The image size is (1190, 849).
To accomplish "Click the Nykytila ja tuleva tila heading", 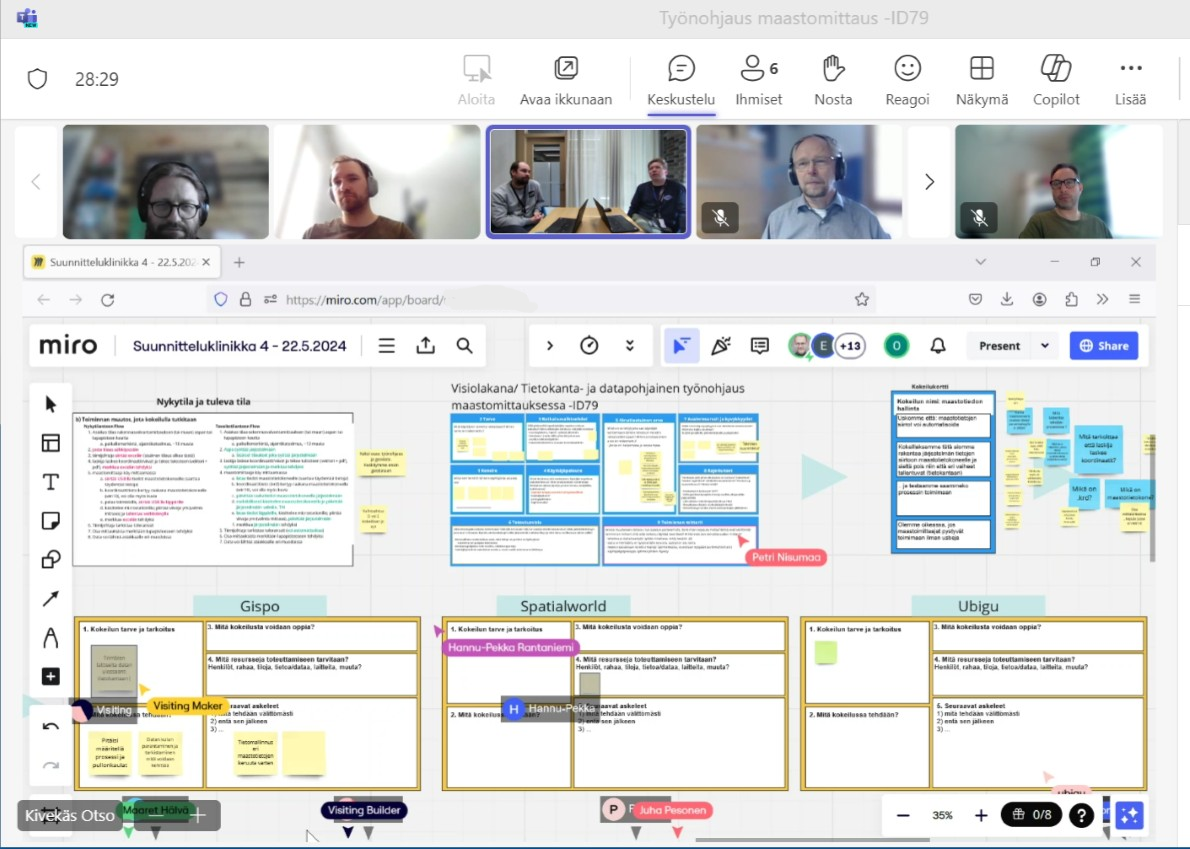I will click(x=203, y=402).
